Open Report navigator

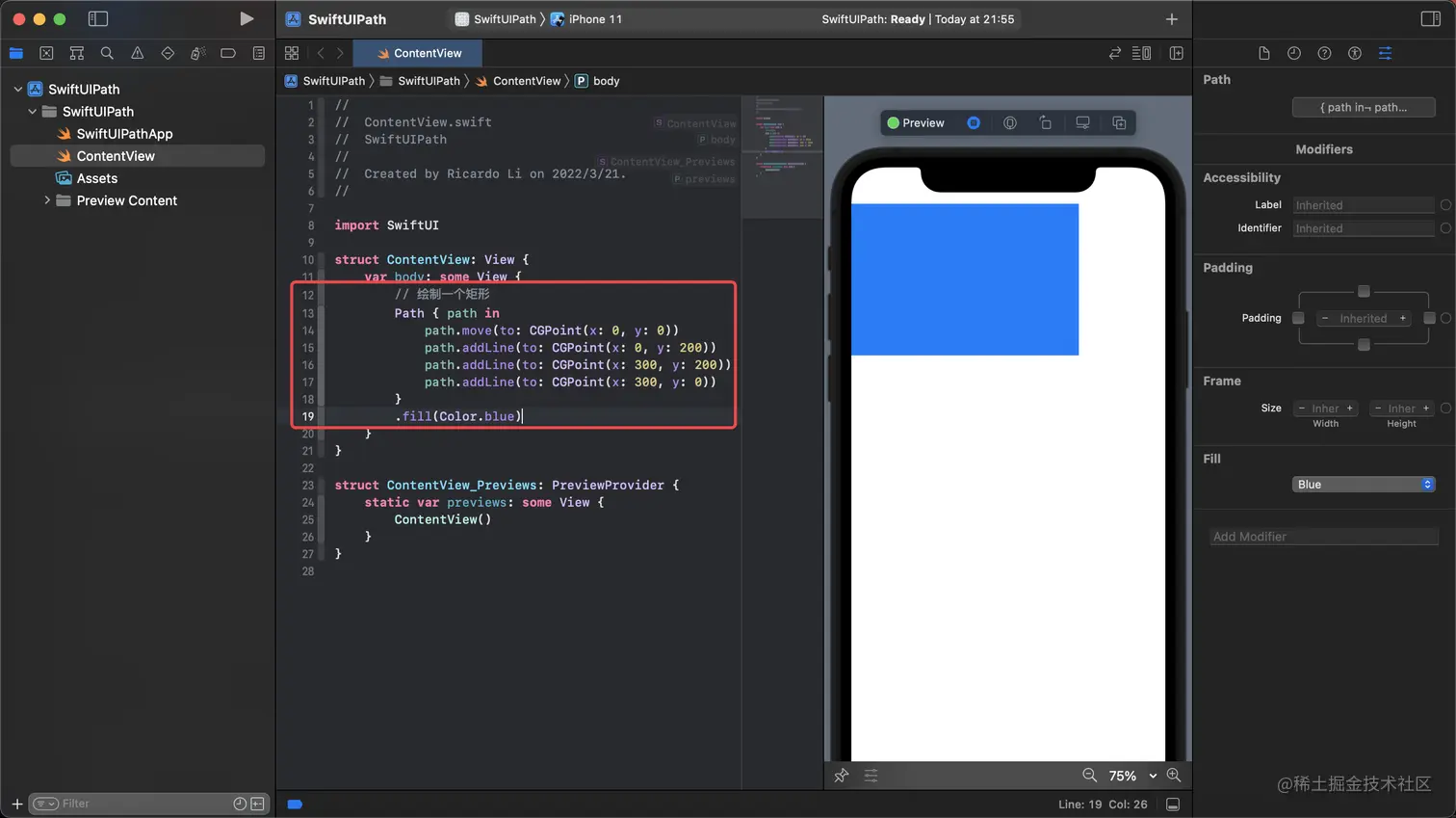click(259, 53)
